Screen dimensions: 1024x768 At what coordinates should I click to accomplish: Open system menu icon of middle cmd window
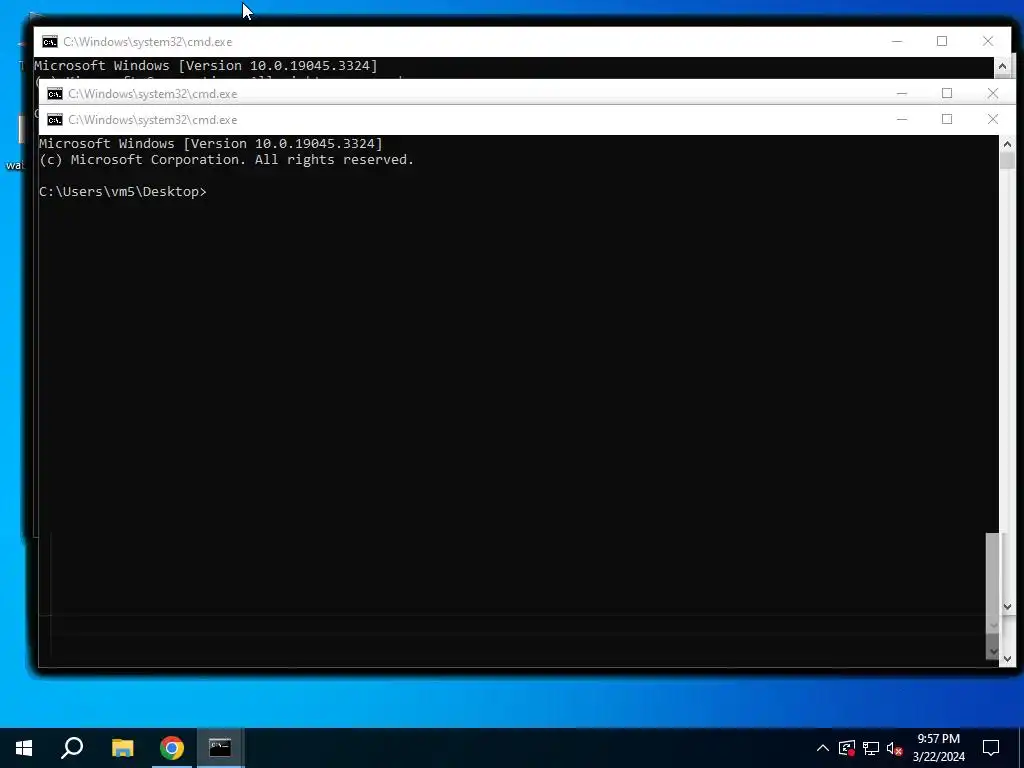[55, 94]
